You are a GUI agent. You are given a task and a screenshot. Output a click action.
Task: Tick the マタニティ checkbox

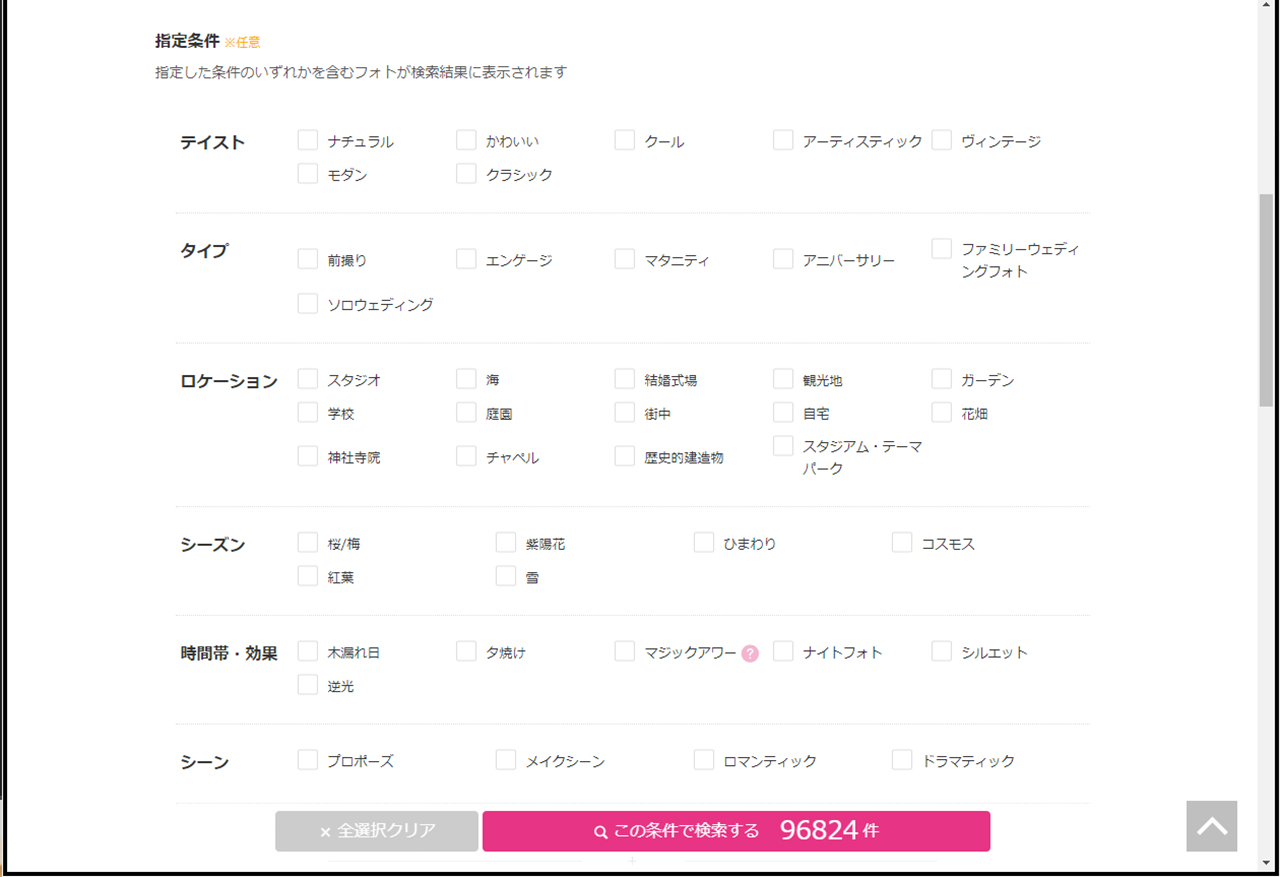pos(625,259)
